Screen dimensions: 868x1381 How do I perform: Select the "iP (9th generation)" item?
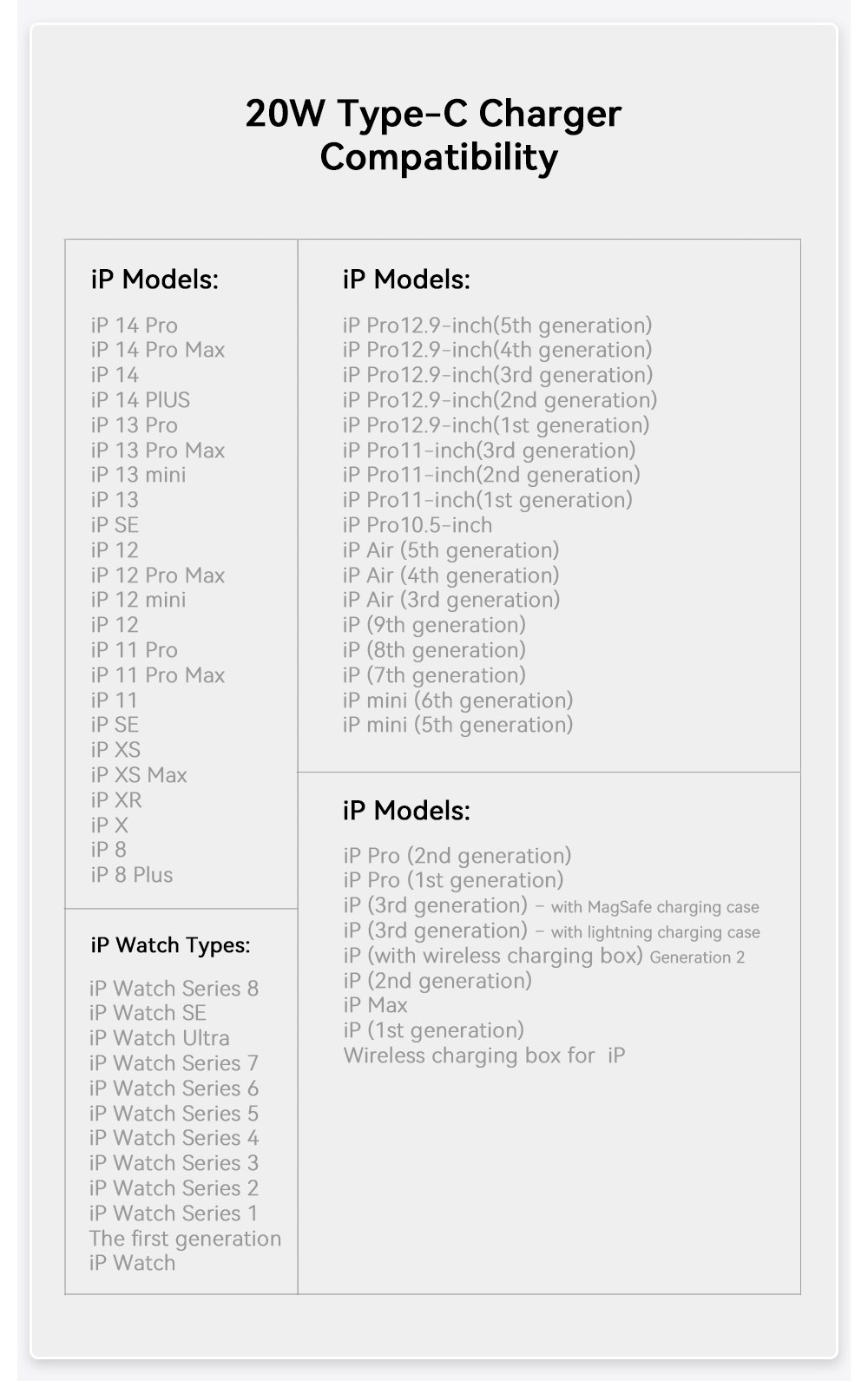[x=434, y=625]
